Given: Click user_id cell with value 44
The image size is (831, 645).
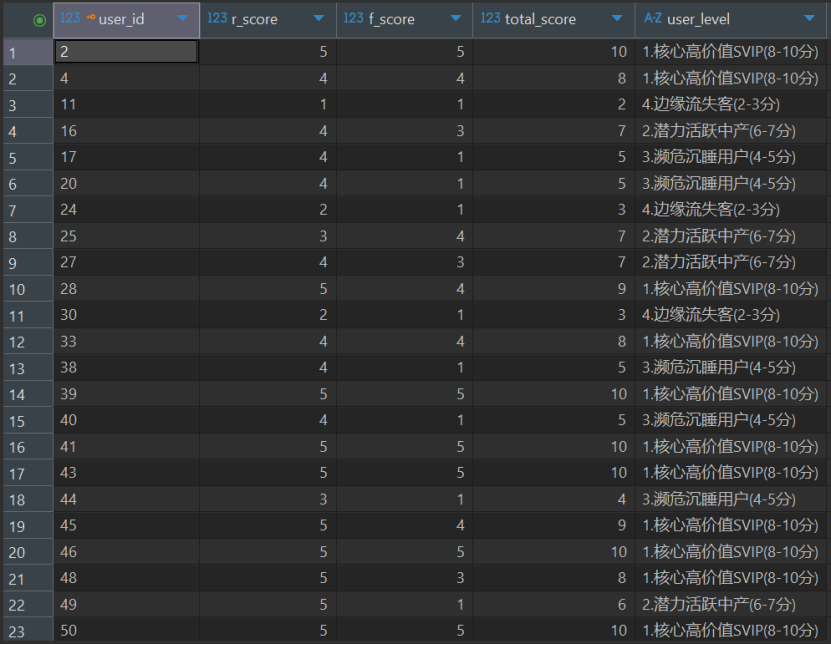Looking at the screenshot, I should 126,499.
